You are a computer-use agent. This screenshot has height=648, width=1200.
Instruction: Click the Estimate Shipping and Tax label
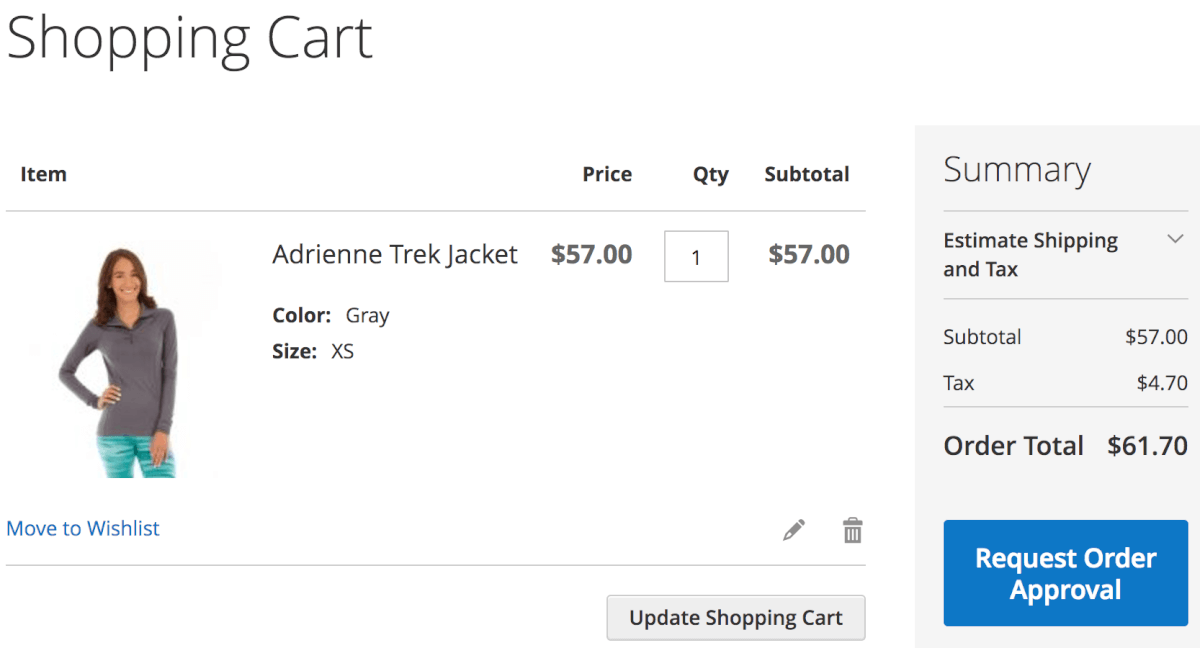click(1030, 255)
